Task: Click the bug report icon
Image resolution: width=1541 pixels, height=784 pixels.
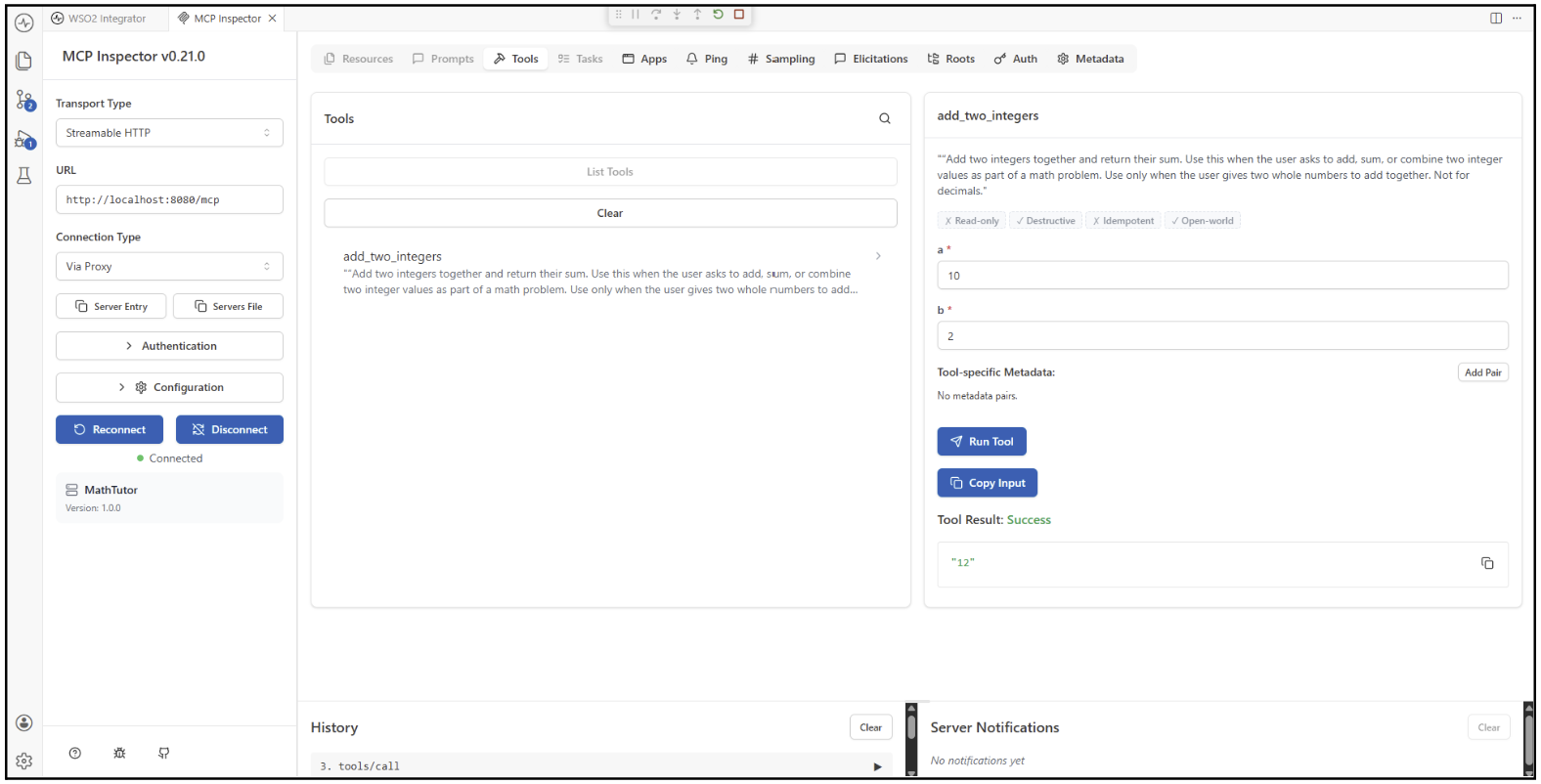Action: click(119, 754)
